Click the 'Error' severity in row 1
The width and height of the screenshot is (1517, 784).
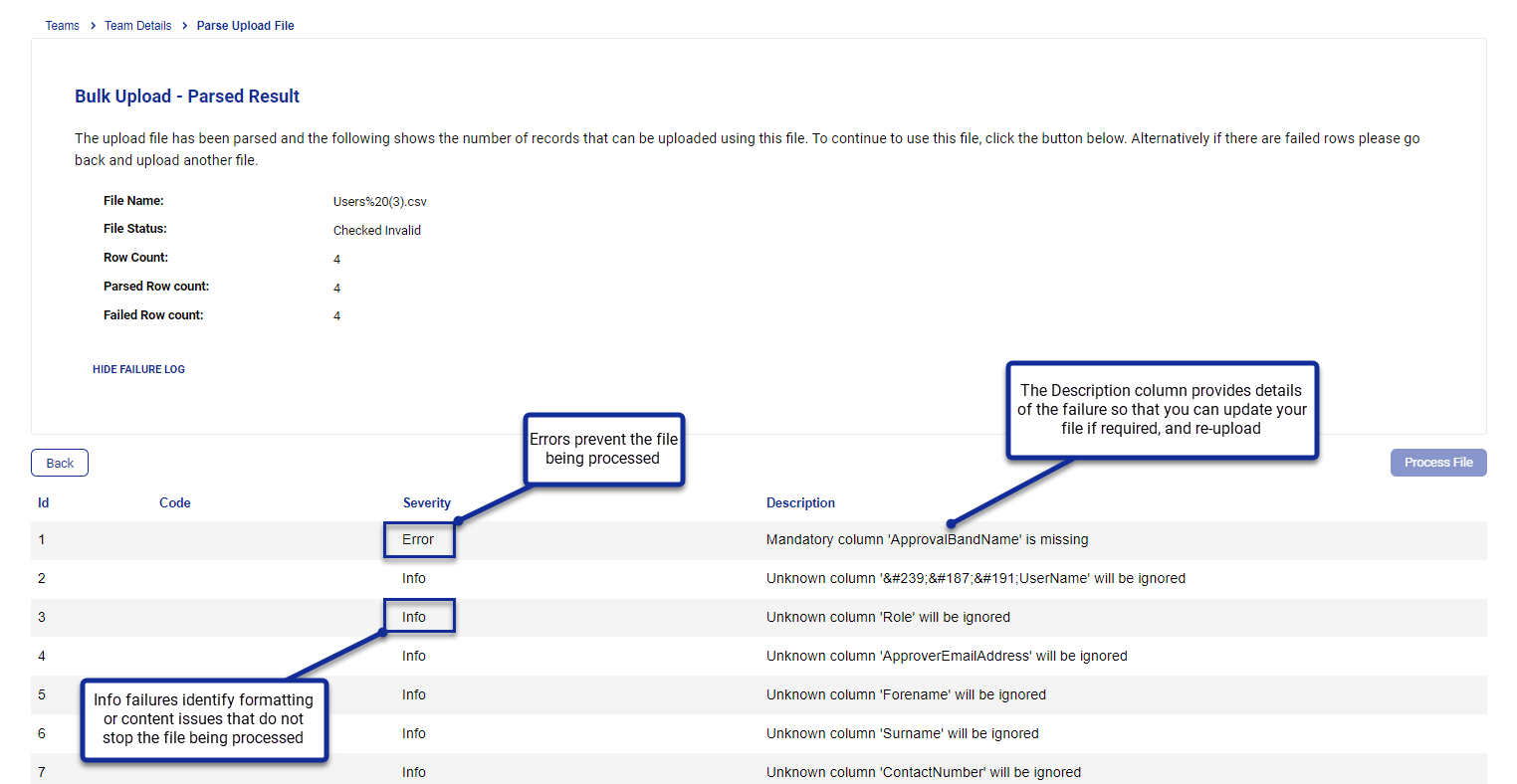418,539
